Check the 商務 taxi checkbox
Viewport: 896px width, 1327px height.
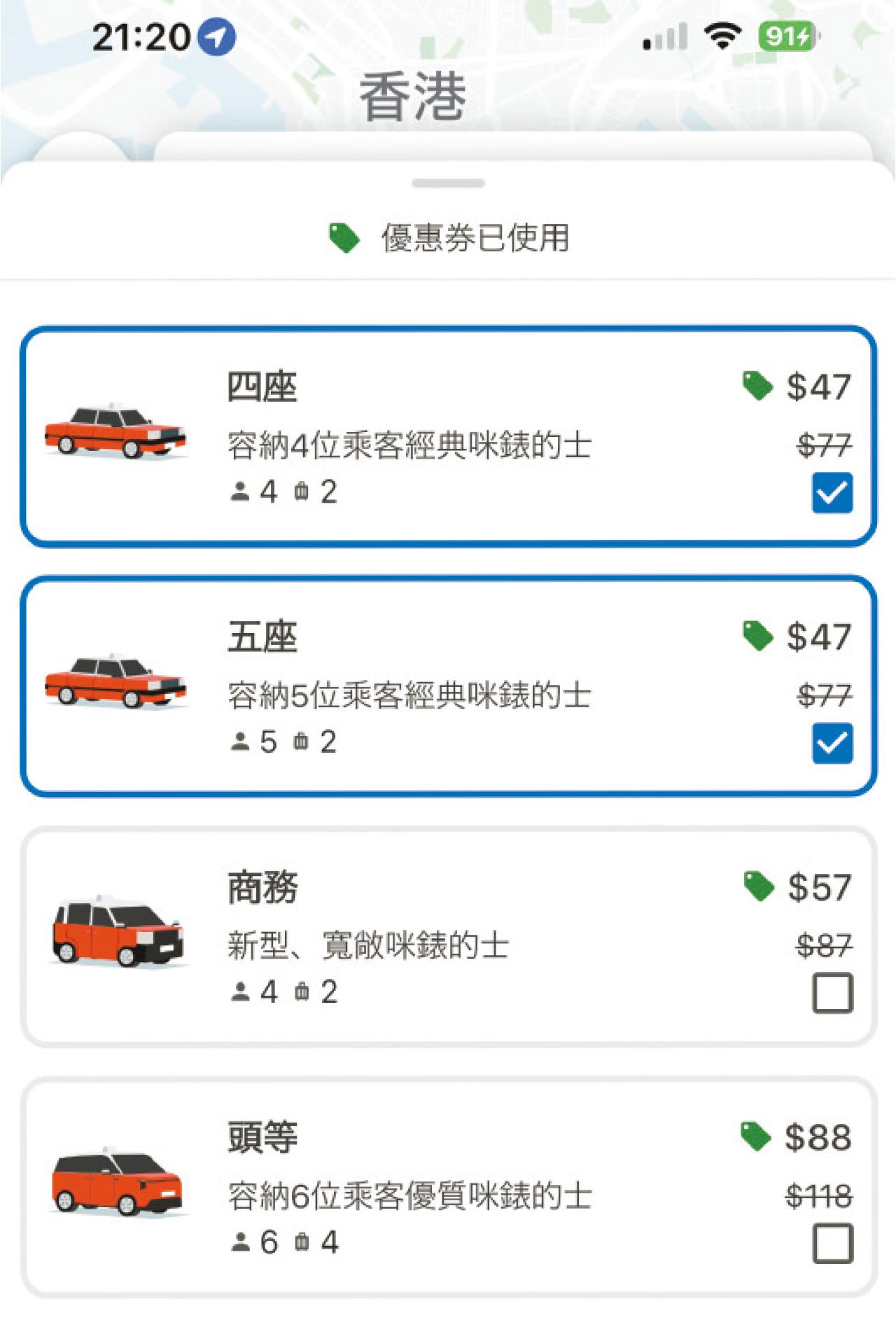832,993
